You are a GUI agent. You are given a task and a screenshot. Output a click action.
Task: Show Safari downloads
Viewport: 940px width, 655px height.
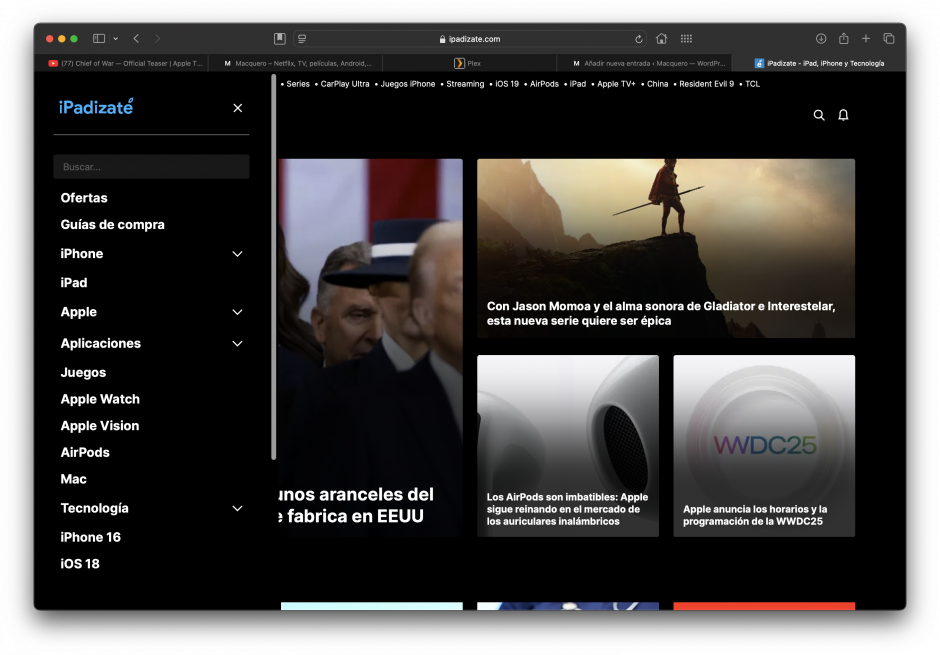(x=821, y=38)
